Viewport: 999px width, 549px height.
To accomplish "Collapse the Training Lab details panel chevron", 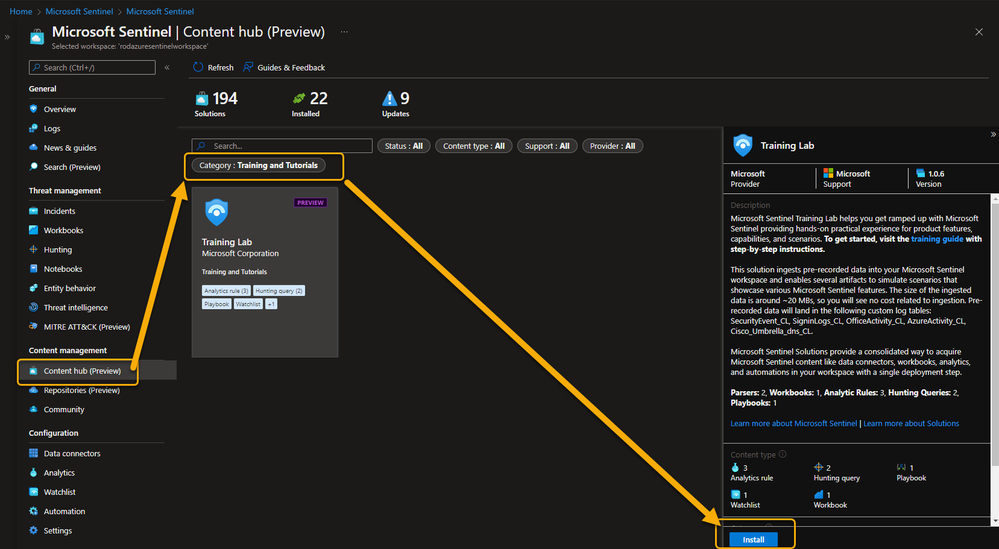I will (x=993, y=134).
